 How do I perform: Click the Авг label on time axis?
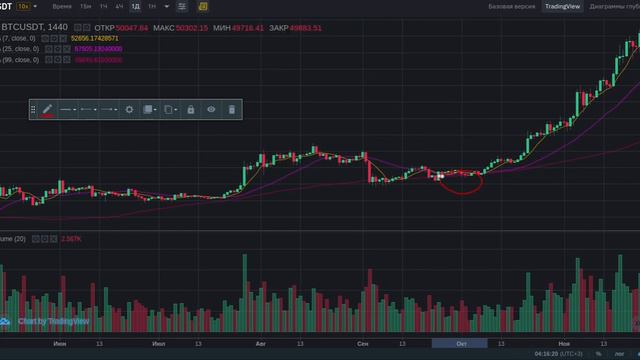261,344
